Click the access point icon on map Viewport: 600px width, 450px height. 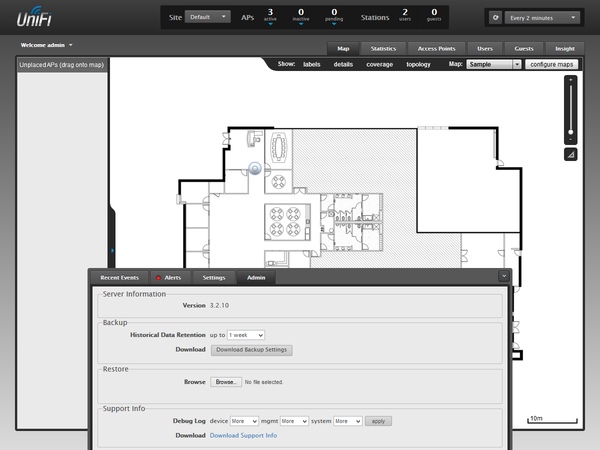pyautogui.click(x=255, y=168)
